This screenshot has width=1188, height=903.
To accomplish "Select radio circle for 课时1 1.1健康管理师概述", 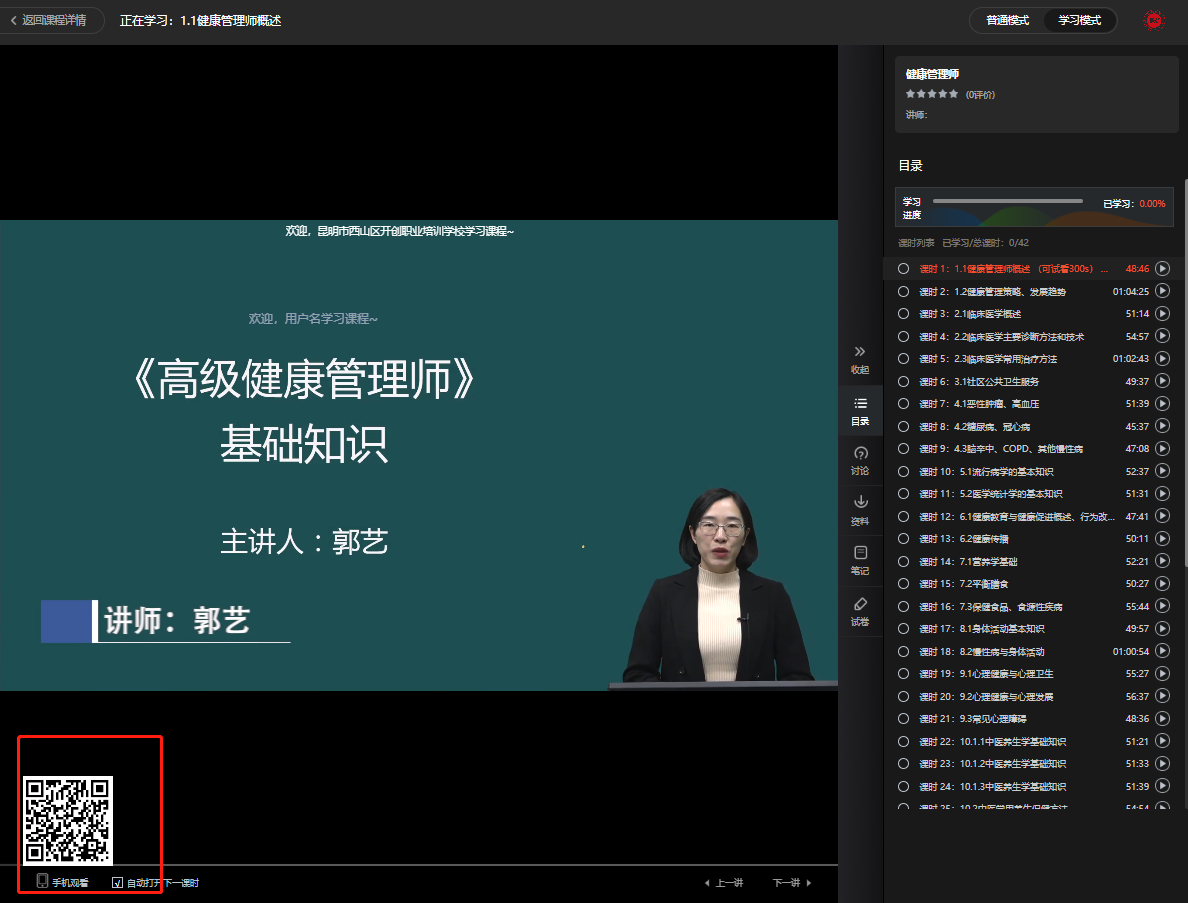I will [903, 269].
